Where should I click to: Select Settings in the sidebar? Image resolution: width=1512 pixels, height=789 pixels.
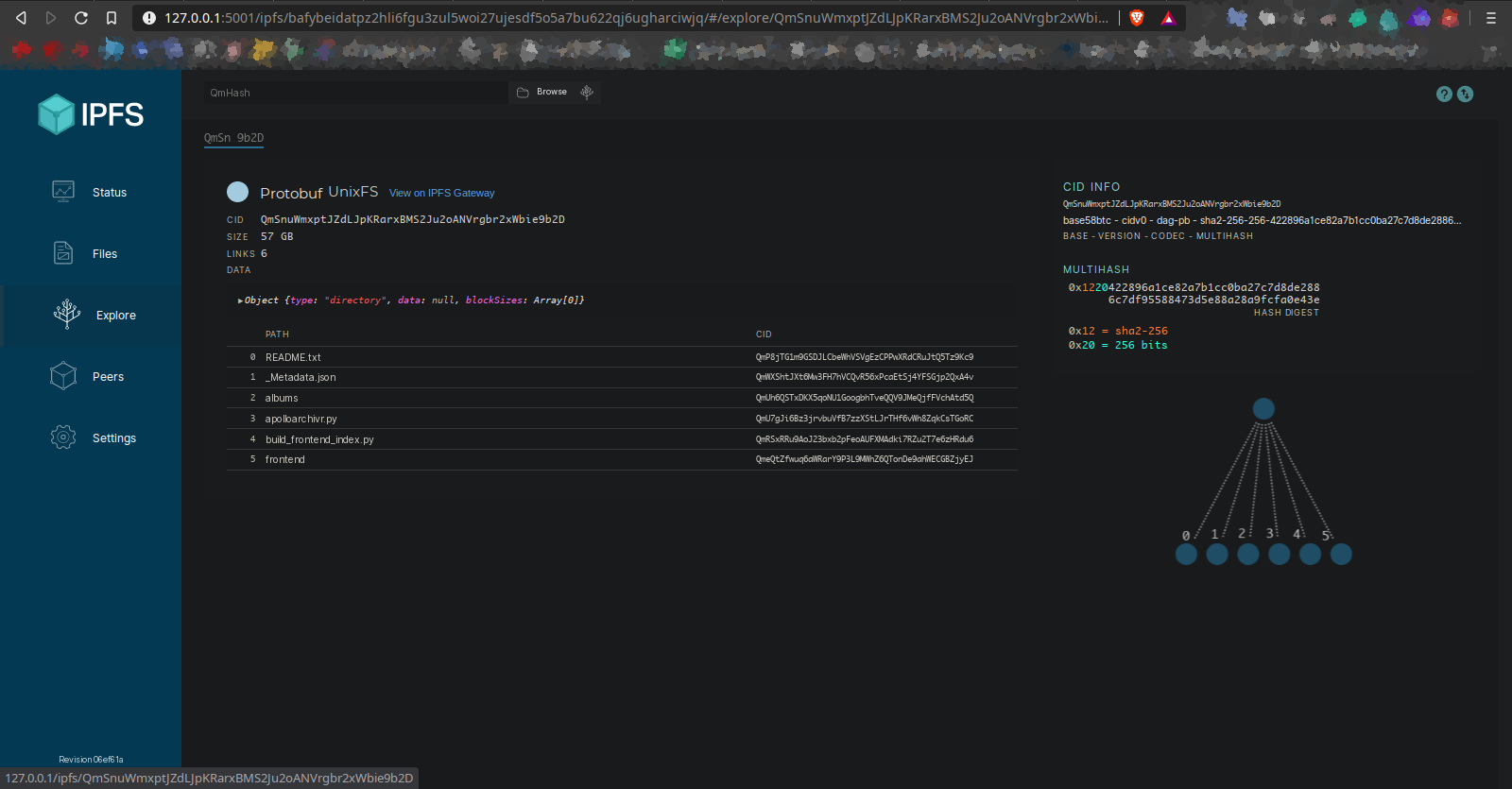[x=114, y=438]
